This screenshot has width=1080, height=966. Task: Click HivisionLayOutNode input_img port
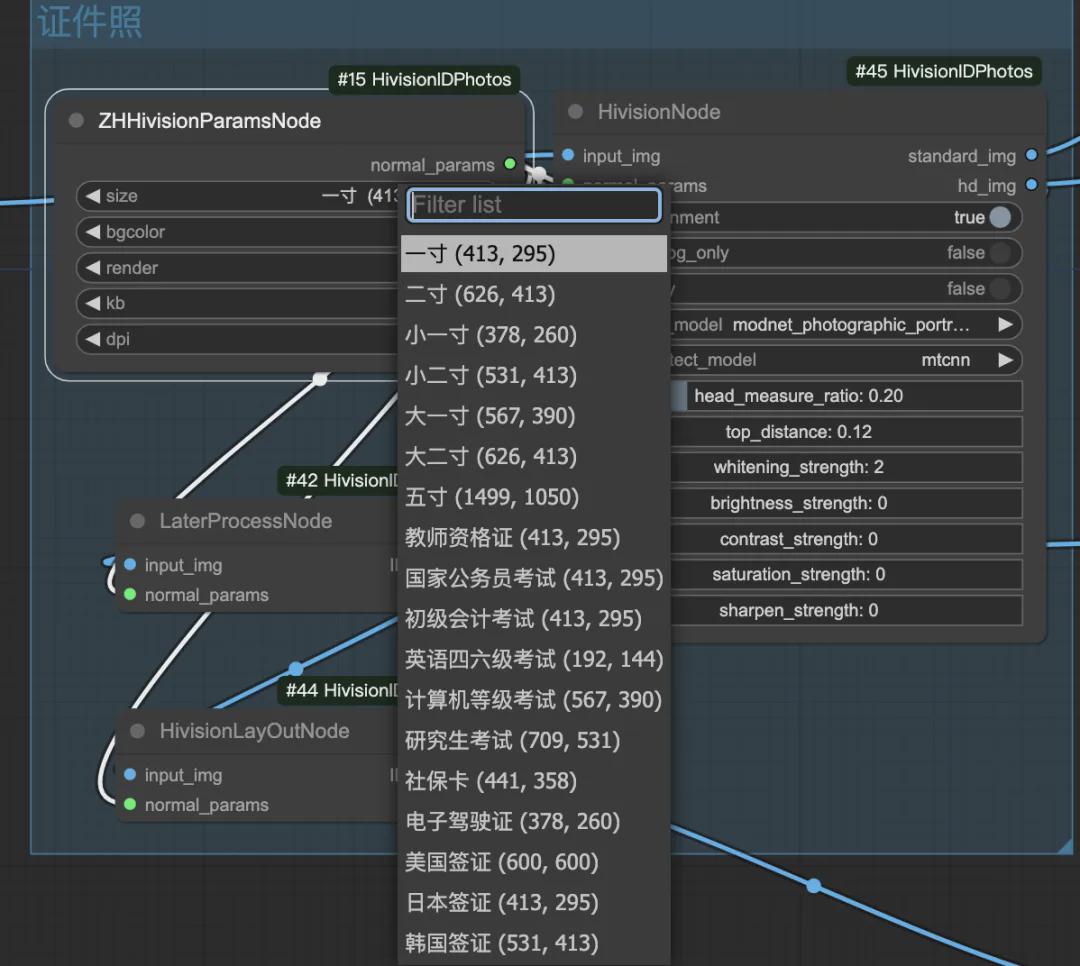130,774
